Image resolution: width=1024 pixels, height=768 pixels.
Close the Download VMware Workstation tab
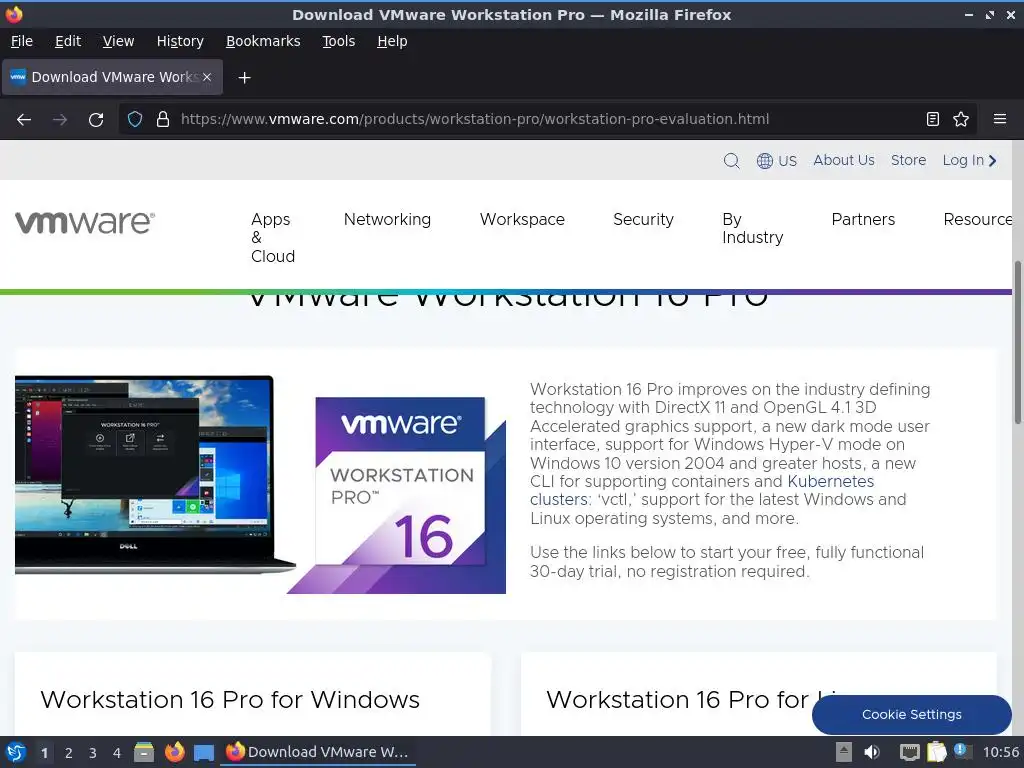pos(207,77)
